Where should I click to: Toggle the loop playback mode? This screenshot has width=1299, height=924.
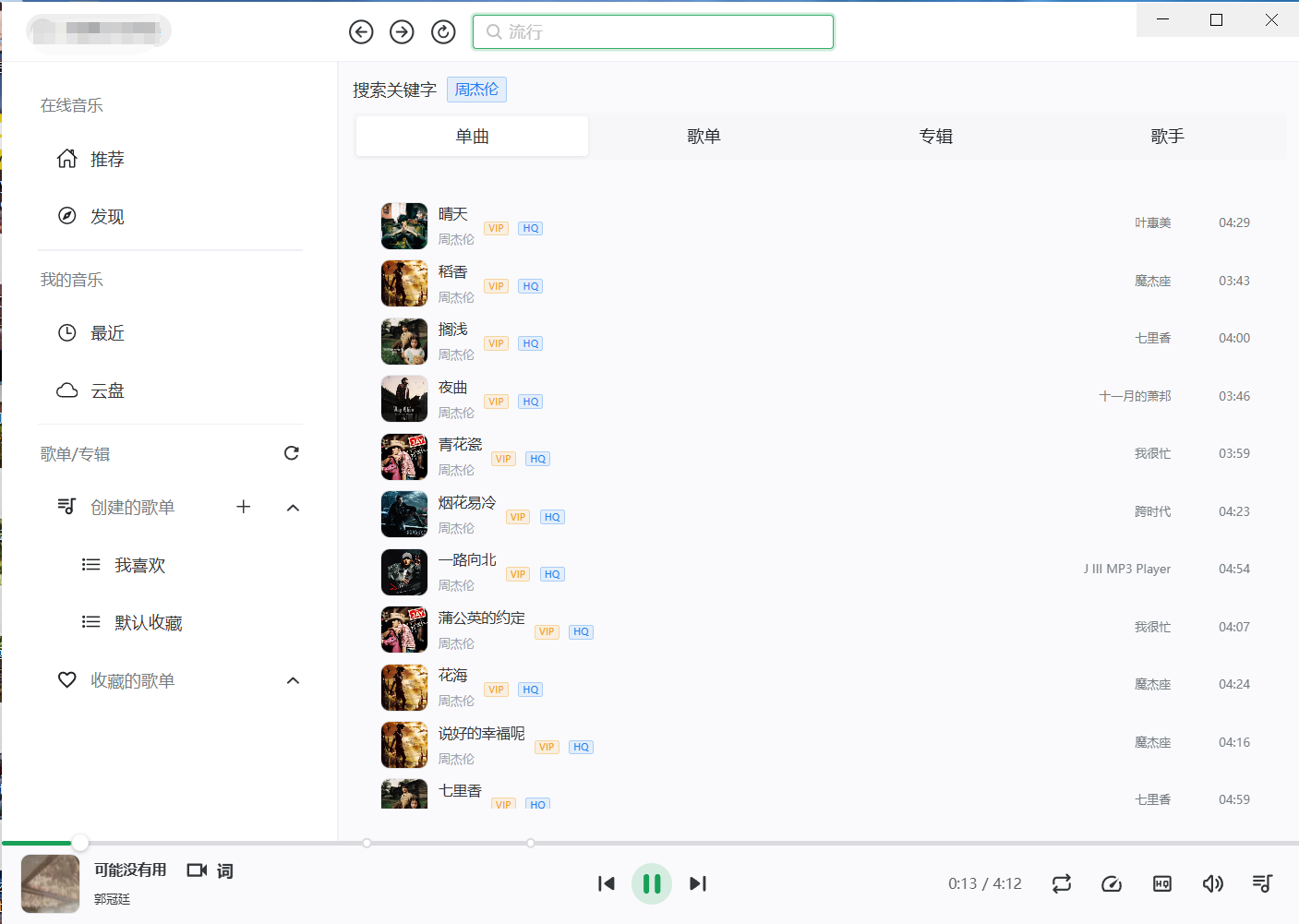pyautogui.click(x=1062, y=883)
